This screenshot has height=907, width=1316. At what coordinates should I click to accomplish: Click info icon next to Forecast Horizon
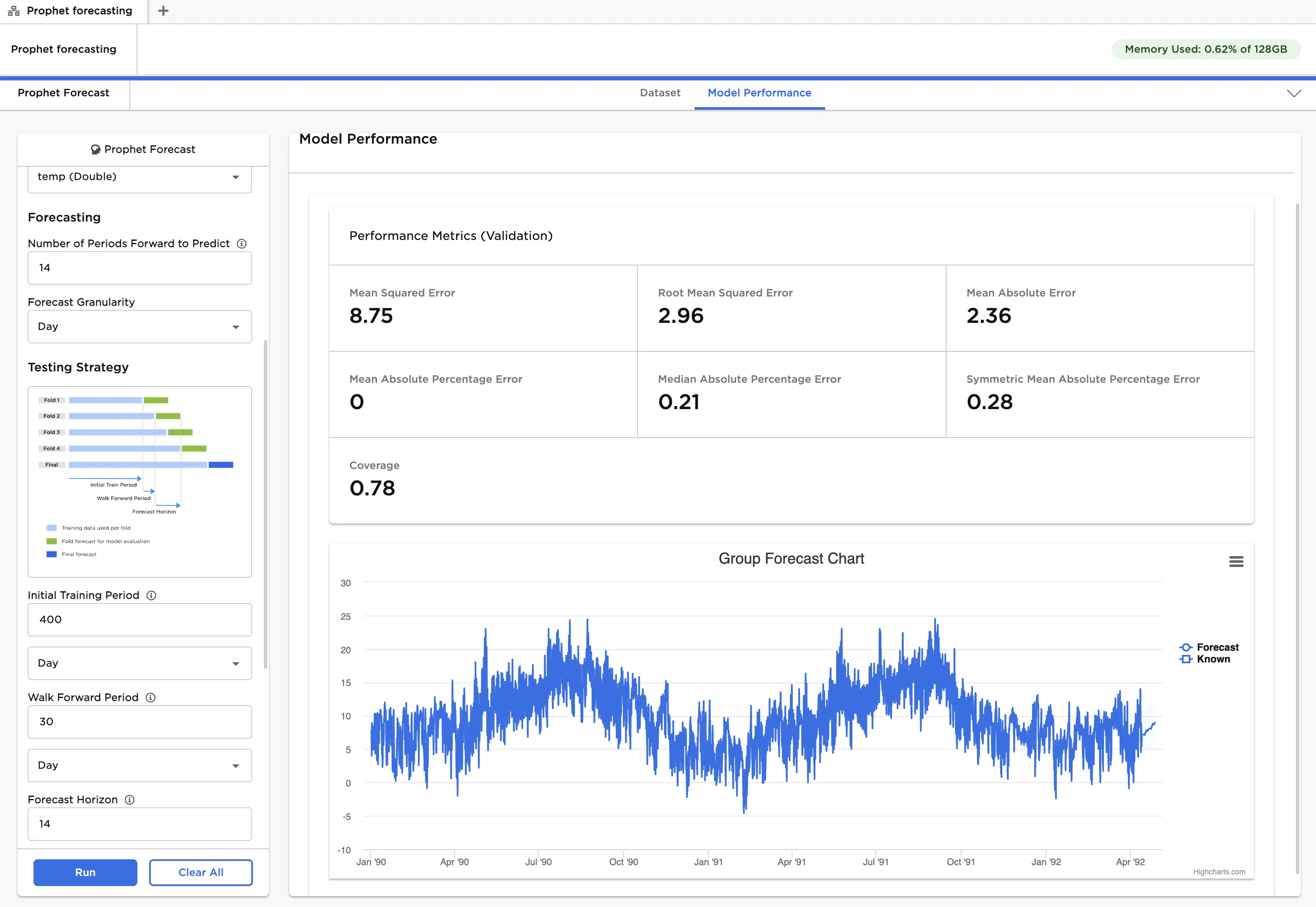129,800
